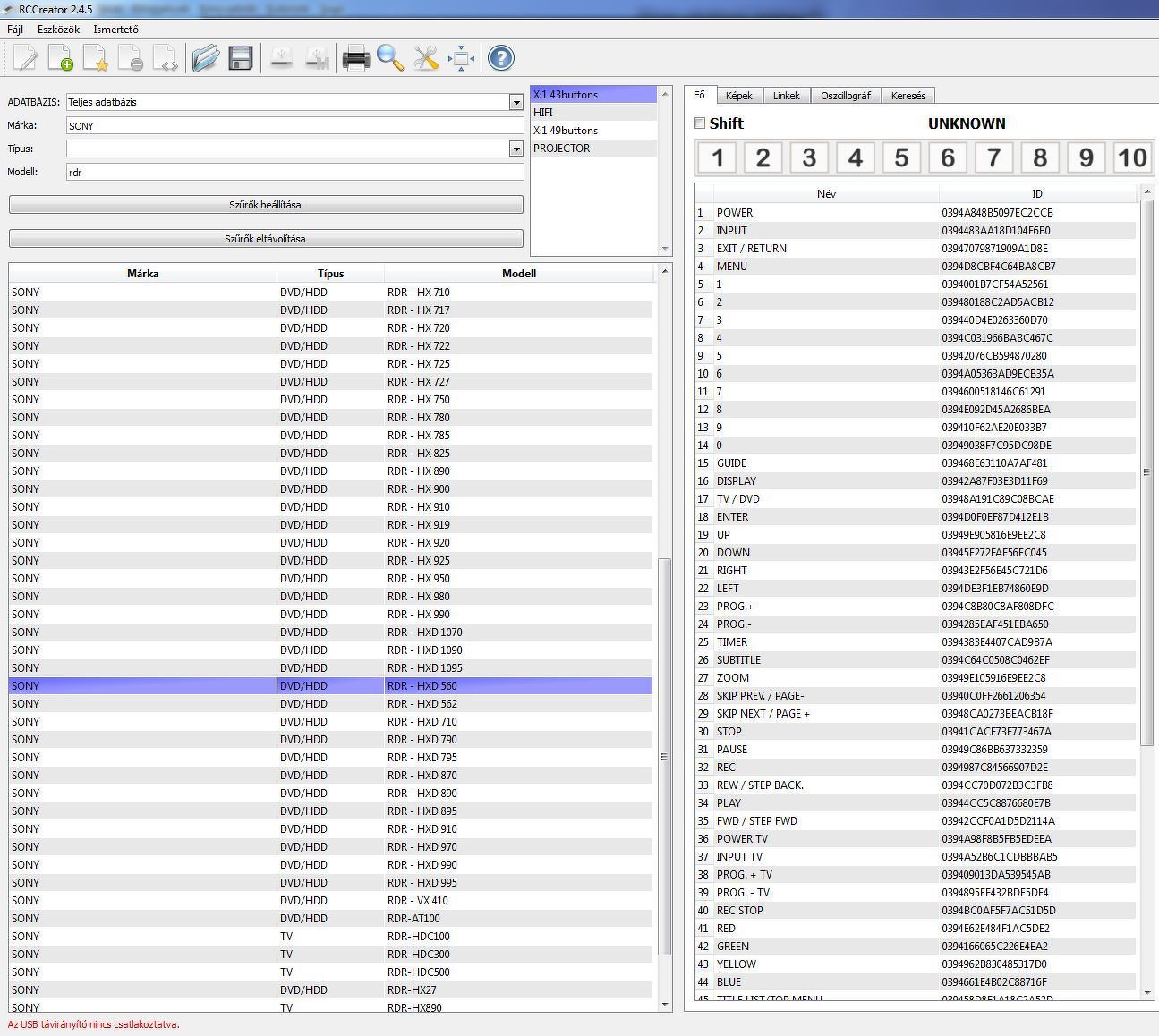Print using the printer icon
This screenshot has width=1159, height=1036.
point(356,59)
